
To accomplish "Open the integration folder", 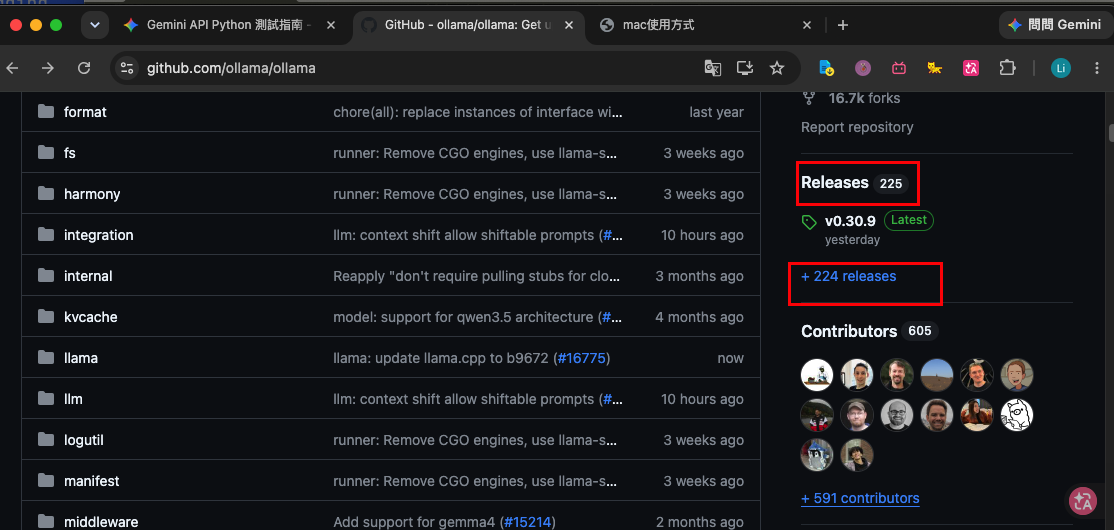I will pos(99,235).
